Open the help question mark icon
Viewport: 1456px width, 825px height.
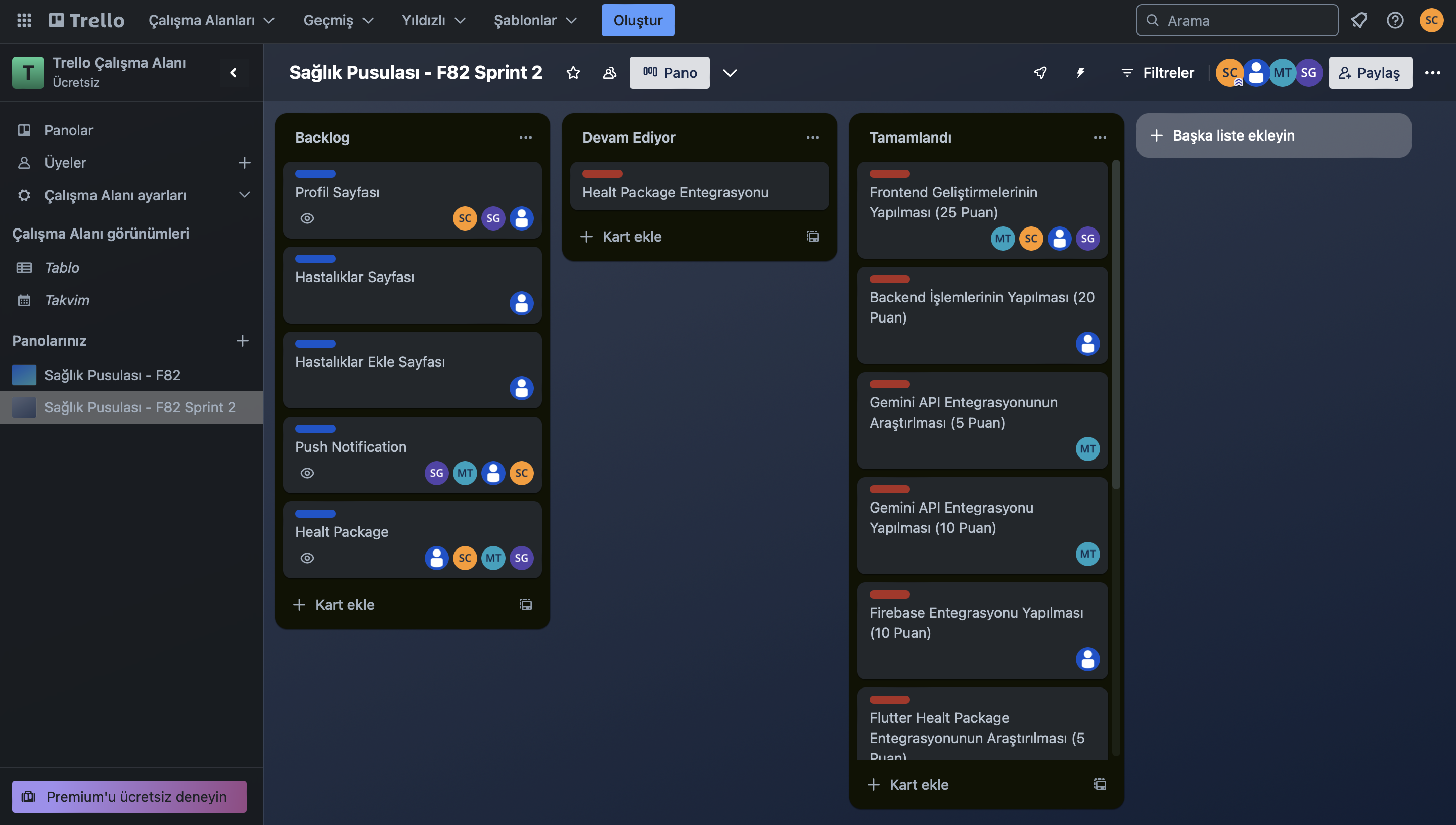[x=1394, y=20]
